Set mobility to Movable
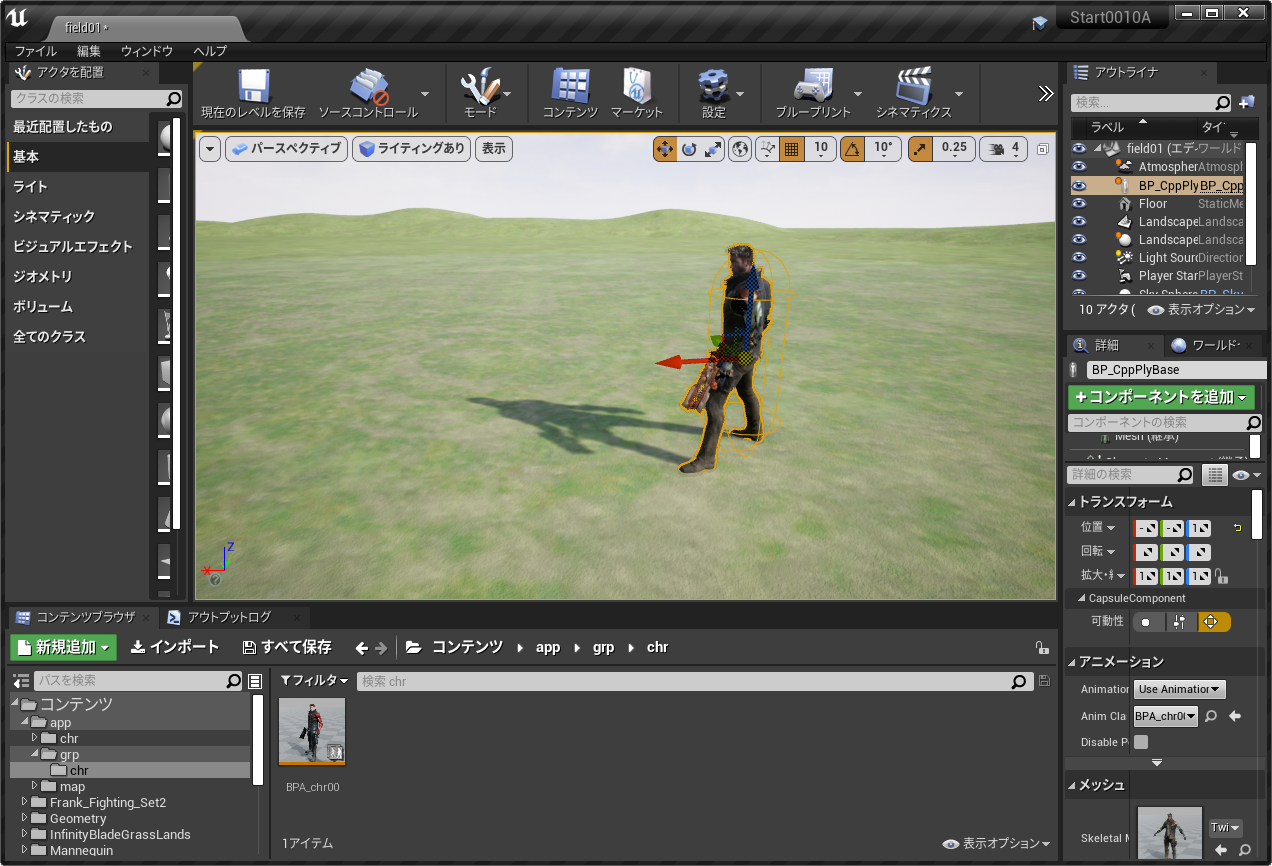Viewport: 1272px width, 866px height. click(1213, 621)
